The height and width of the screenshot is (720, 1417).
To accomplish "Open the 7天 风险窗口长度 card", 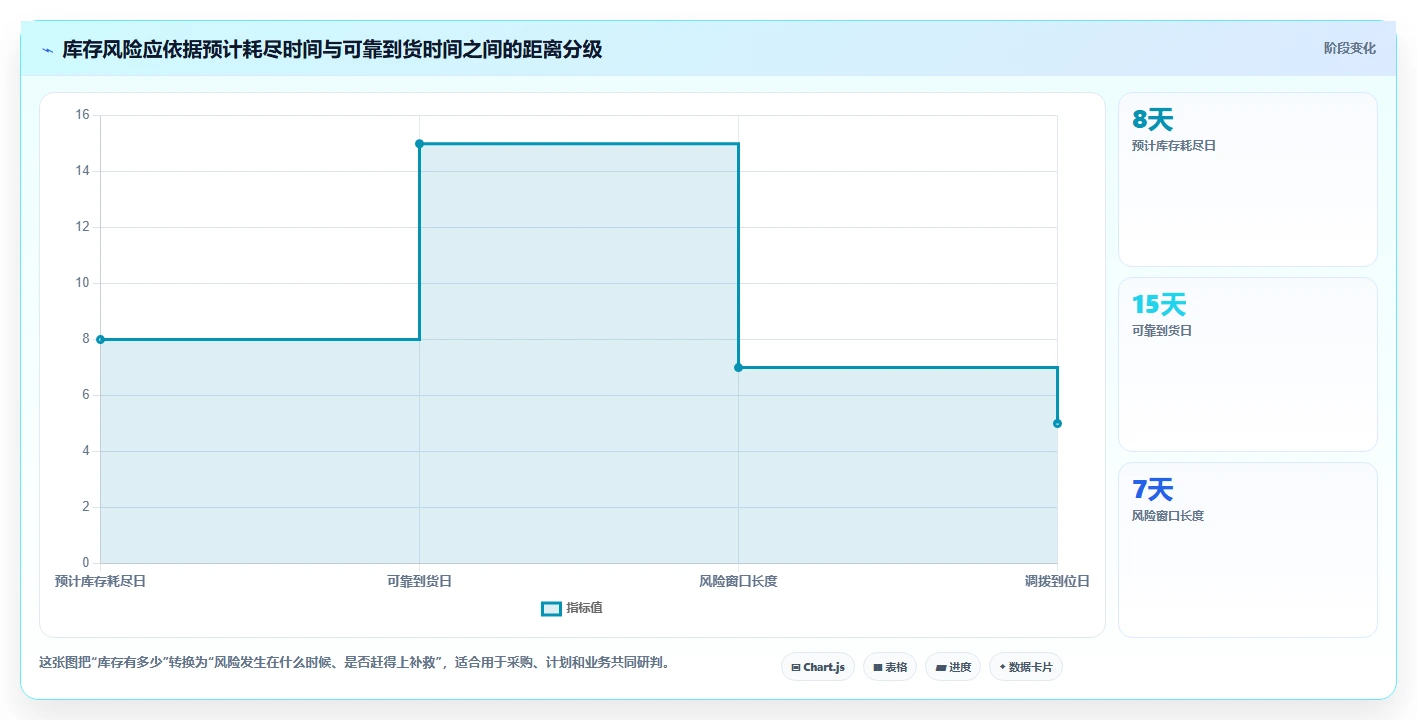I will point(1247,549).
